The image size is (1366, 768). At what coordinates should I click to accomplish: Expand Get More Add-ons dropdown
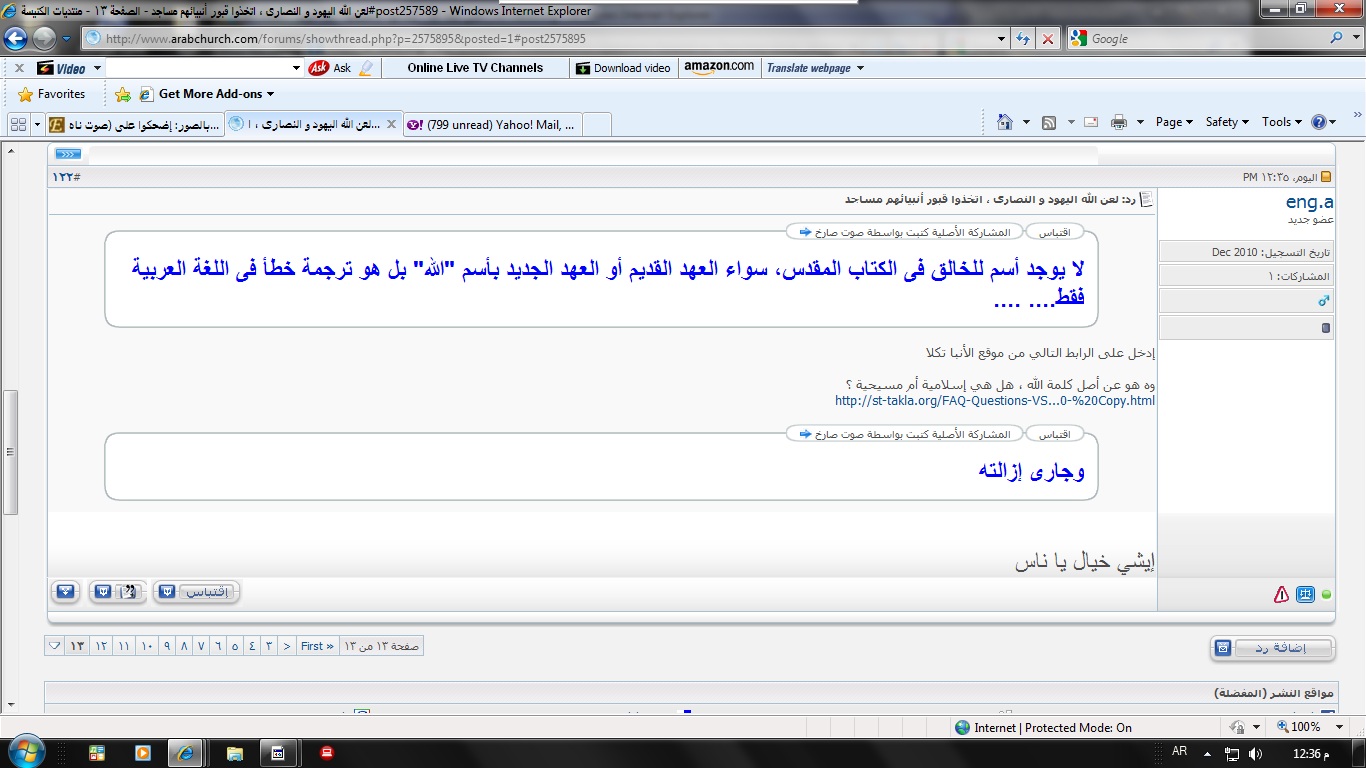click(x=270, y=94)
